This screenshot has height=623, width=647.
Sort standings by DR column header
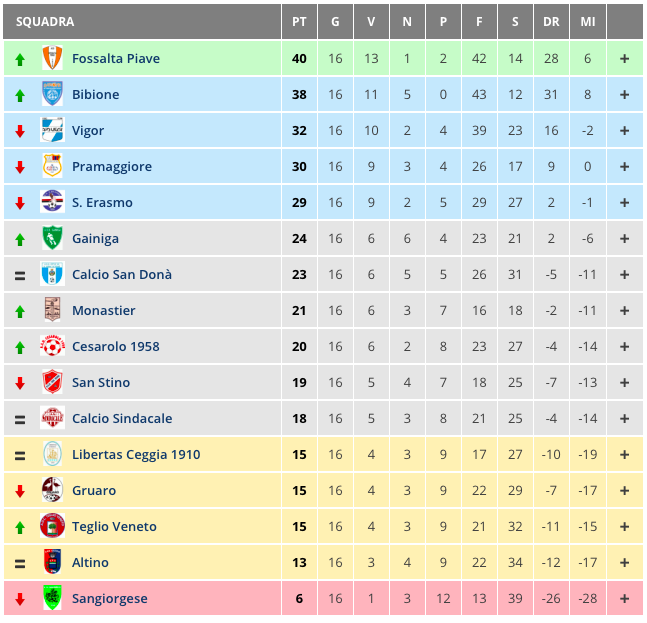[x=551, y=21]
